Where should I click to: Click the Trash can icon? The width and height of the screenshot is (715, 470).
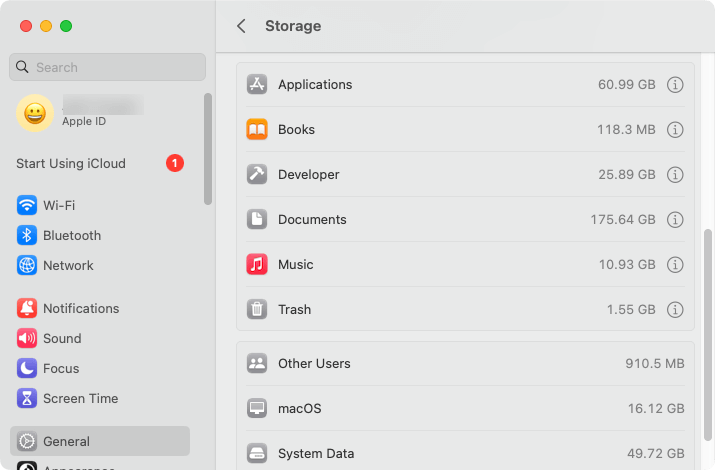257,310
